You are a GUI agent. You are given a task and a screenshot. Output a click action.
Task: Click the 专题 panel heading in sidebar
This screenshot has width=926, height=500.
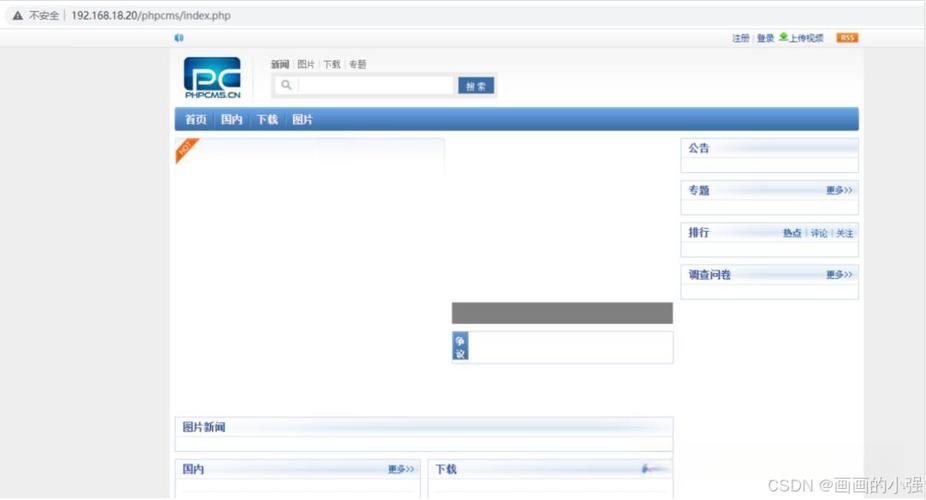tap(699, 190)
